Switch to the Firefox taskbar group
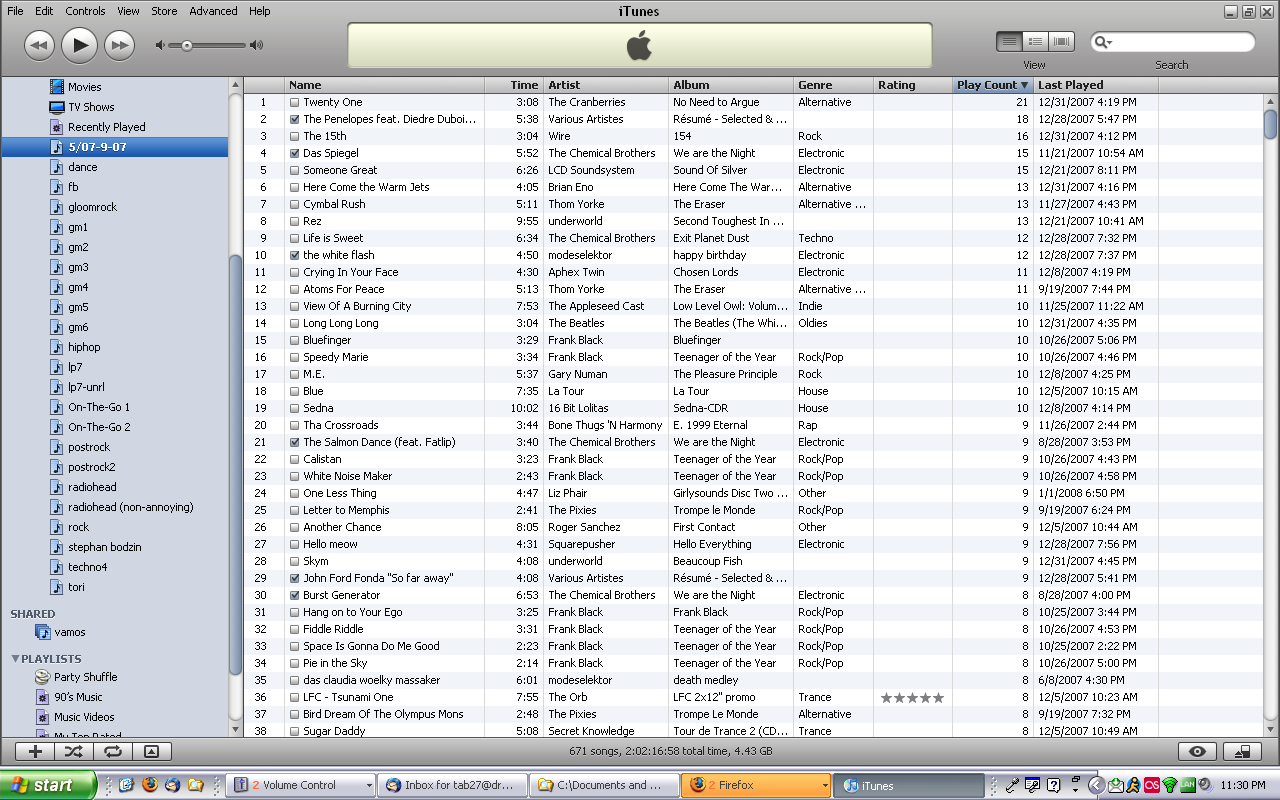 tap(756, 785)
